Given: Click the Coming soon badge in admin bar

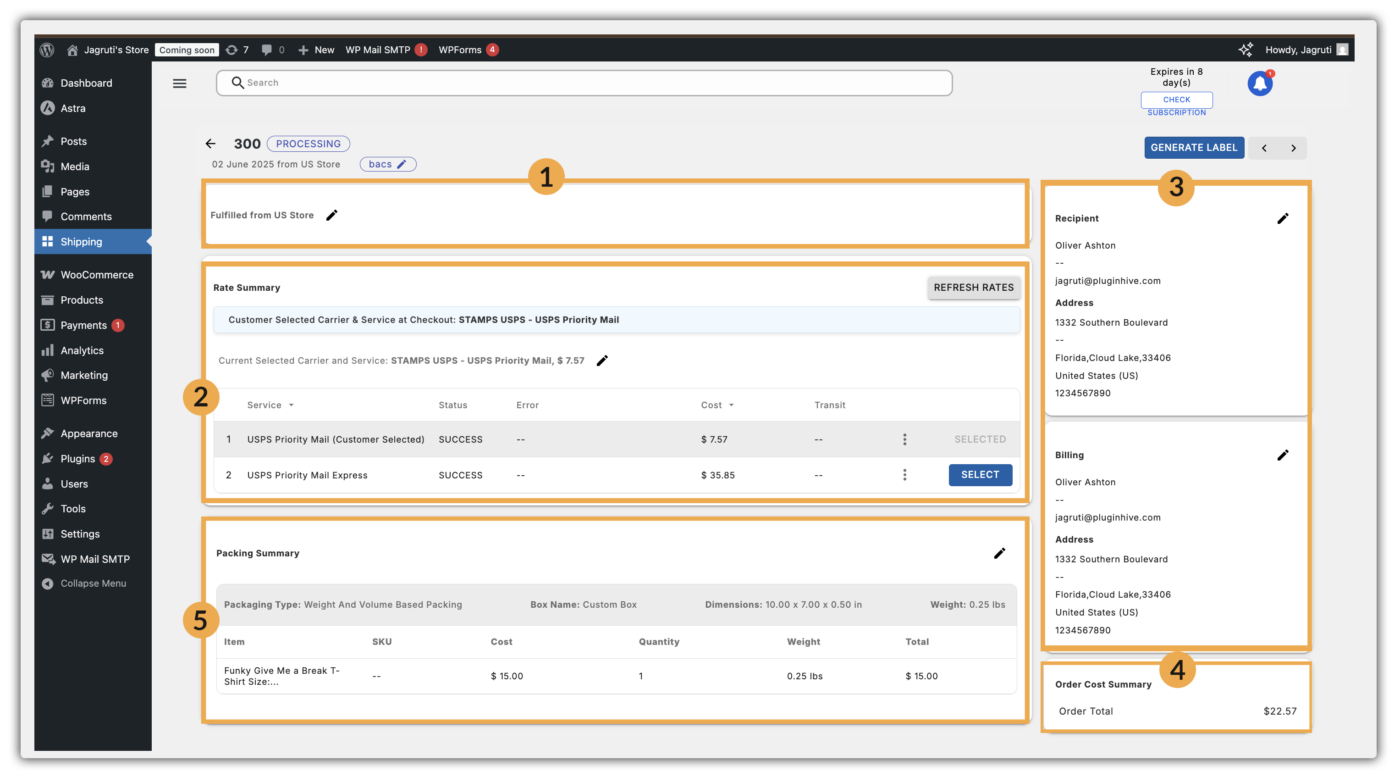Looking at the screenshot, I should click(x=187, y=50).
